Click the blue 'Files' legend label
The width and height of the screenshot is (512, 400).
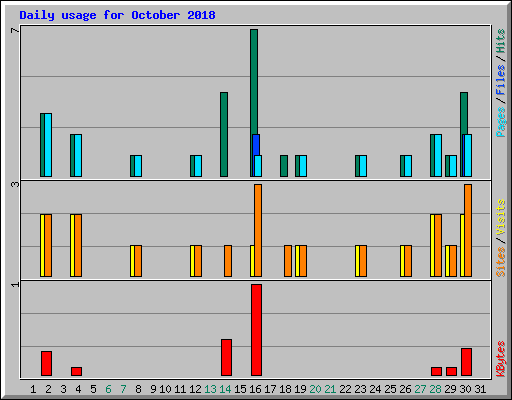500,80
